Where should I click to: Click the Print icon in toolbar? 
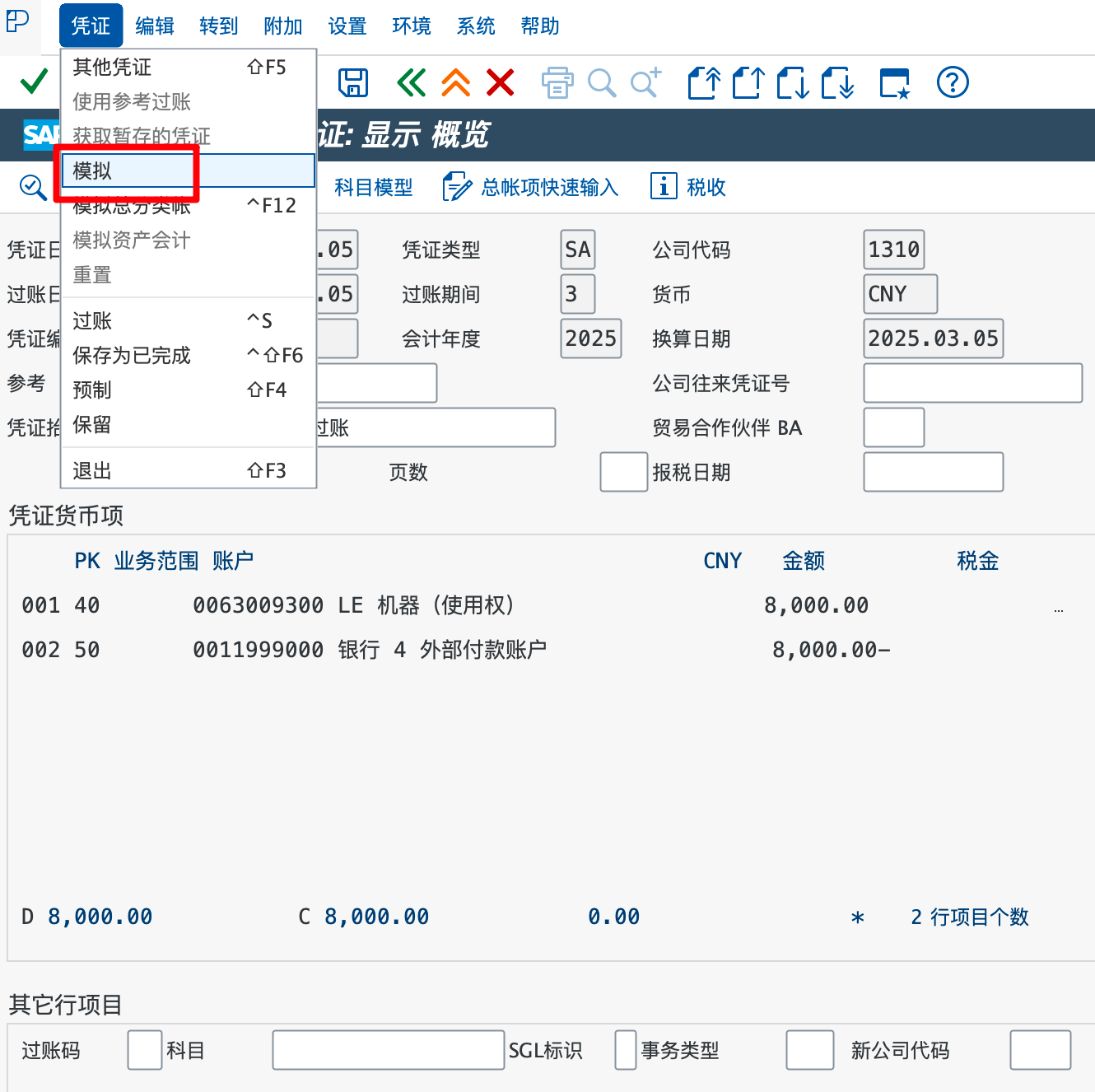point(557,82)
